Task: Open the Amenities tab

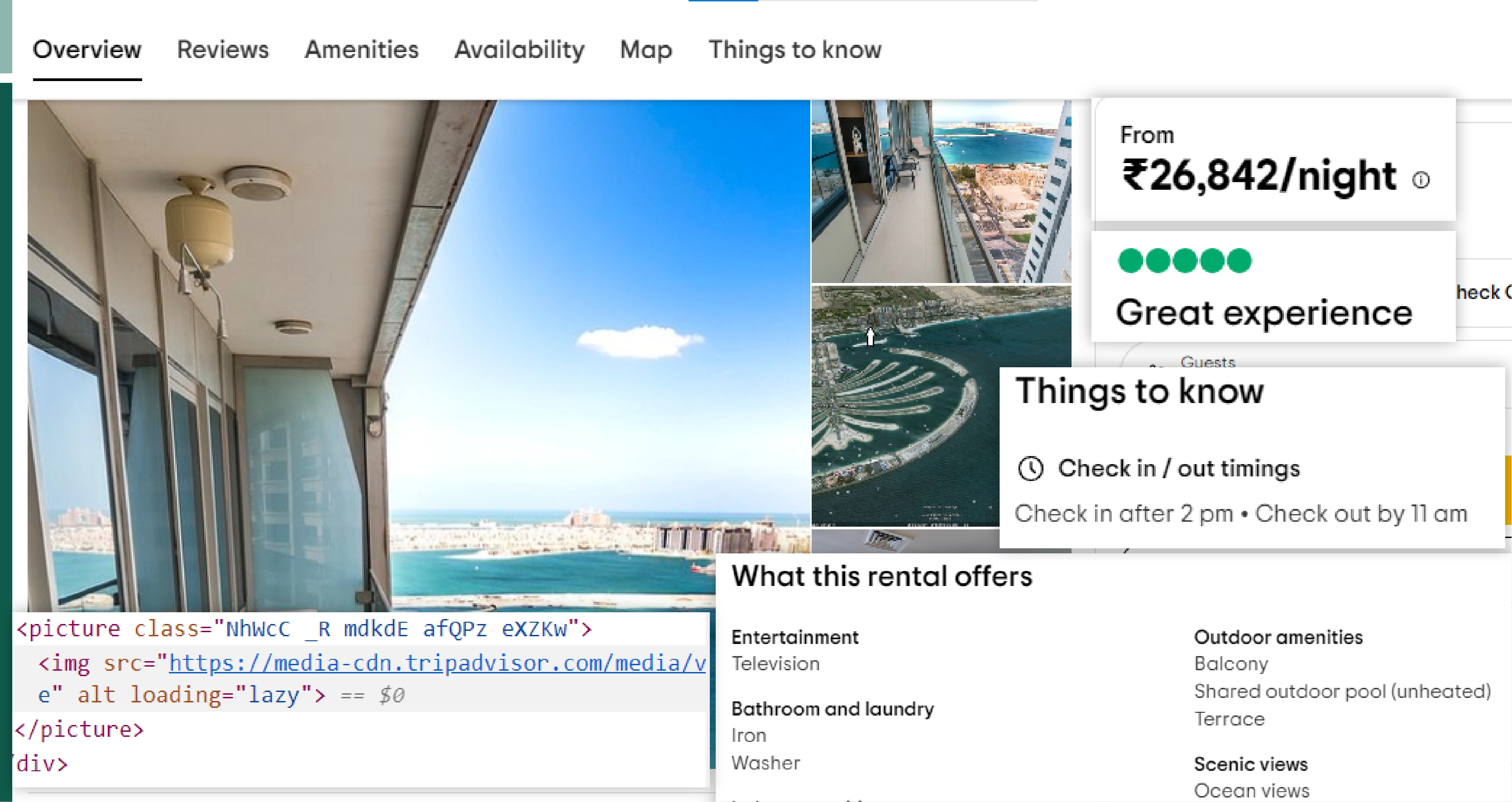Action: pyautogui.click(x=362, y=50)
